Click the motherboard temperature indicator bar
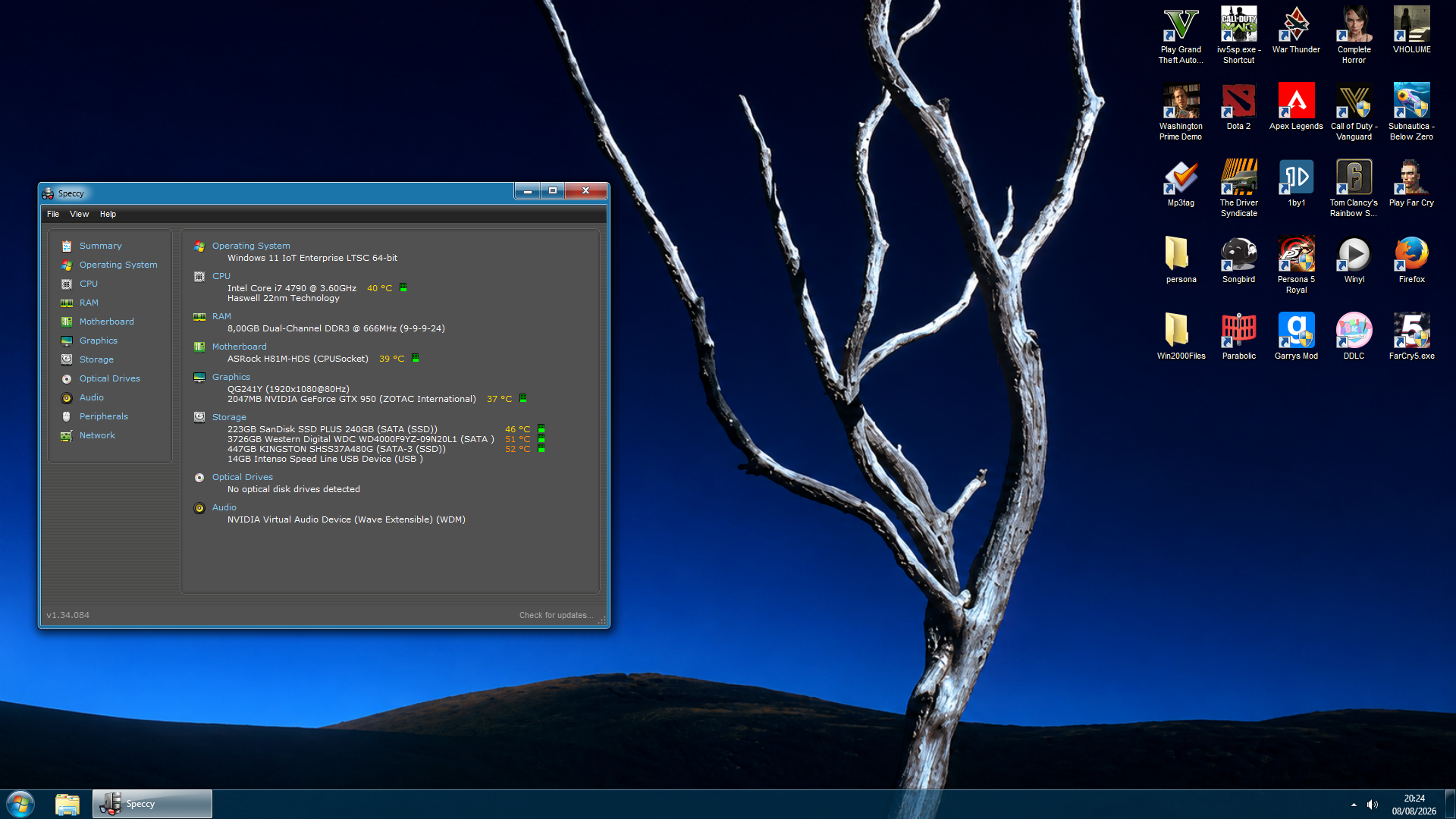1456x819 pixels. point(416,358)
